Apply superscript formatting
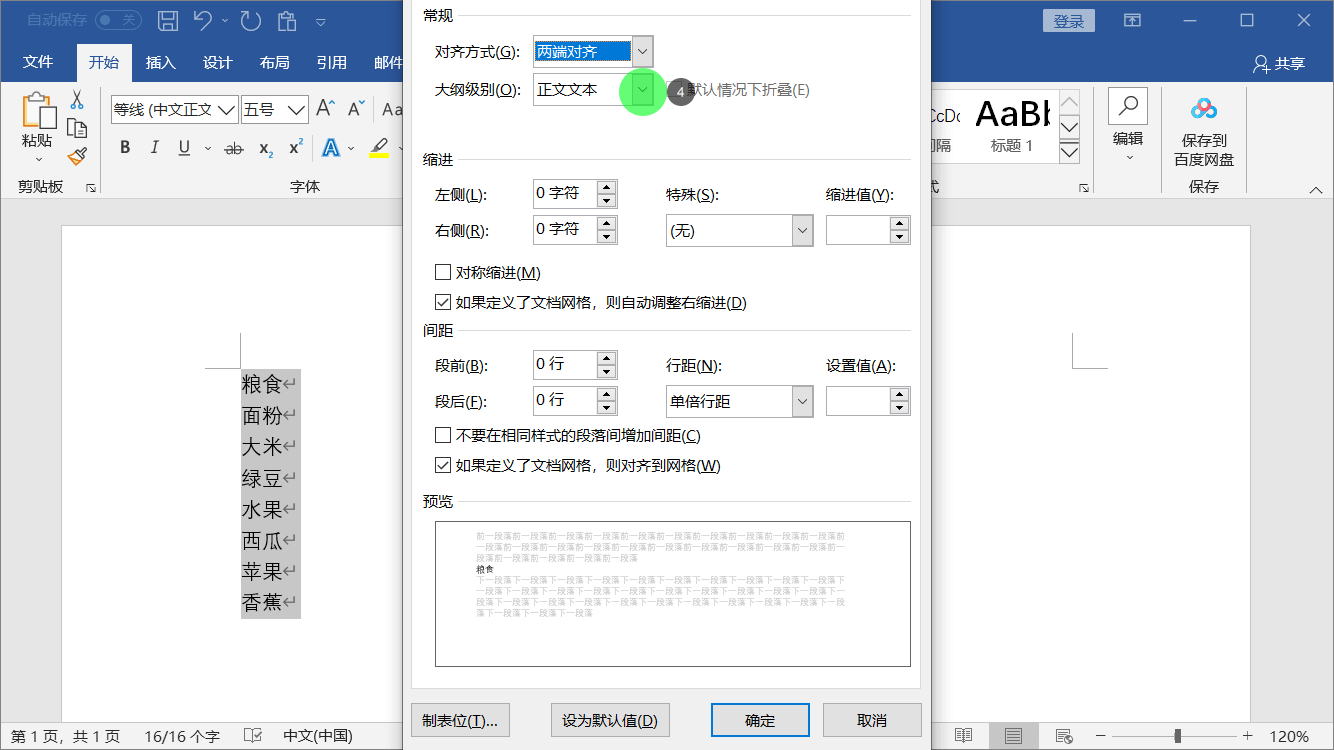This screenshot has height=750, width=1334. coord(295,148)
